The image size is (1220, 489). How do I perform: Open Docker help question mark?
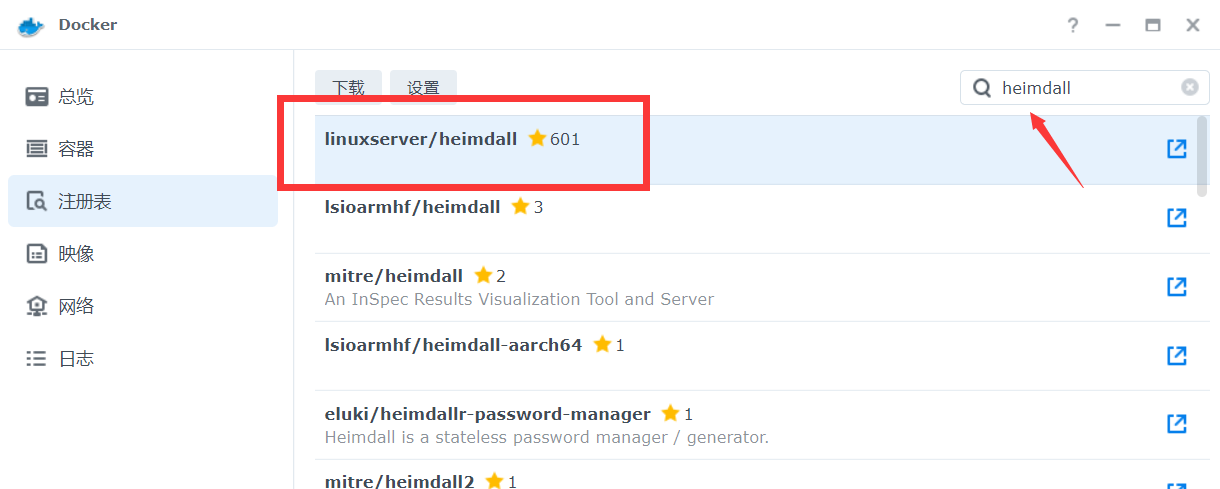pyautogui.click(x=1073, y=25)
